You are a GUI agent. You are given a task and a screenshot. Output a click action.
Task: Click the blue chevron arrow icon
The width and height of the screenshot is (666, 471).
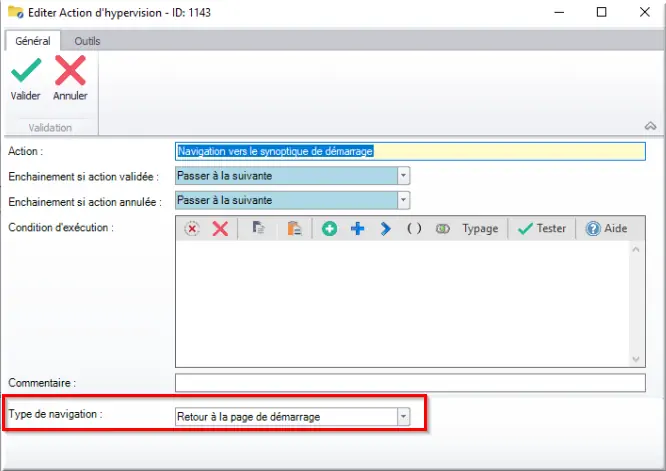click(385, 228)
